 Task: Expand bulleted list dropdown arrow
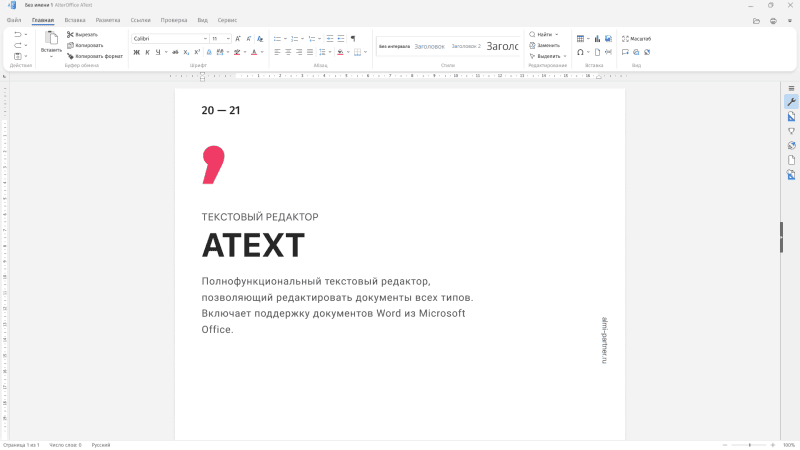pyautogui.click(x=285, y=39)
